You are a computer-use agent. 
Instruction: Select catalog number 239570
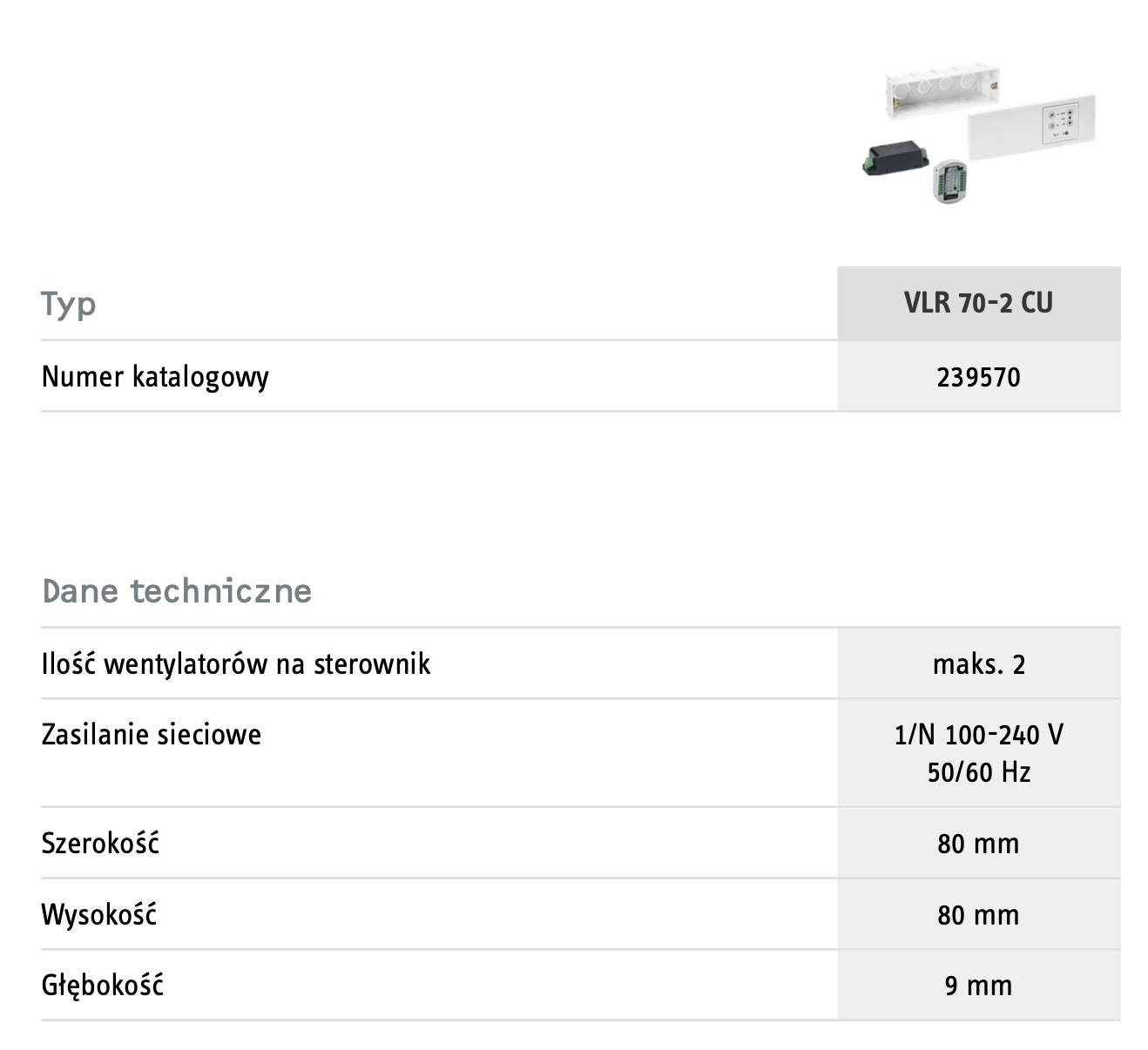point(978,377)
